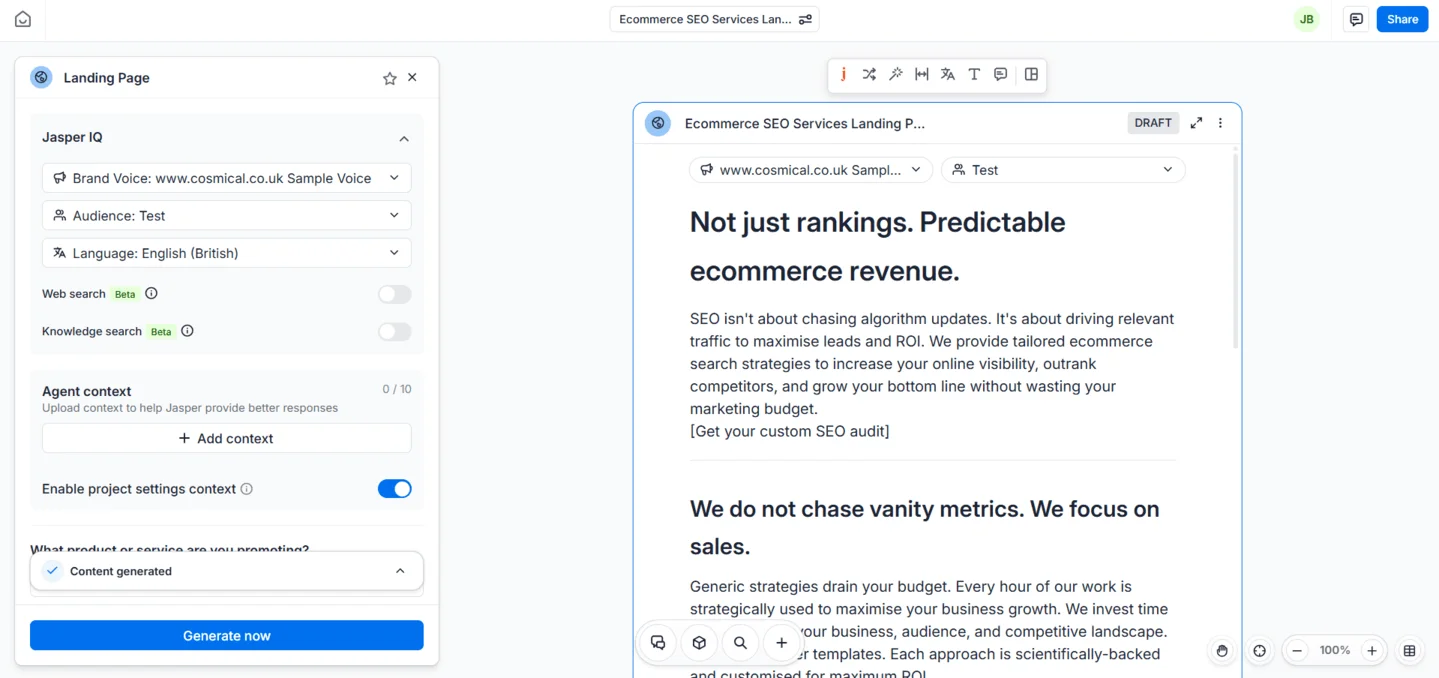Toggle Knowledge search on

tap(394, 332)
